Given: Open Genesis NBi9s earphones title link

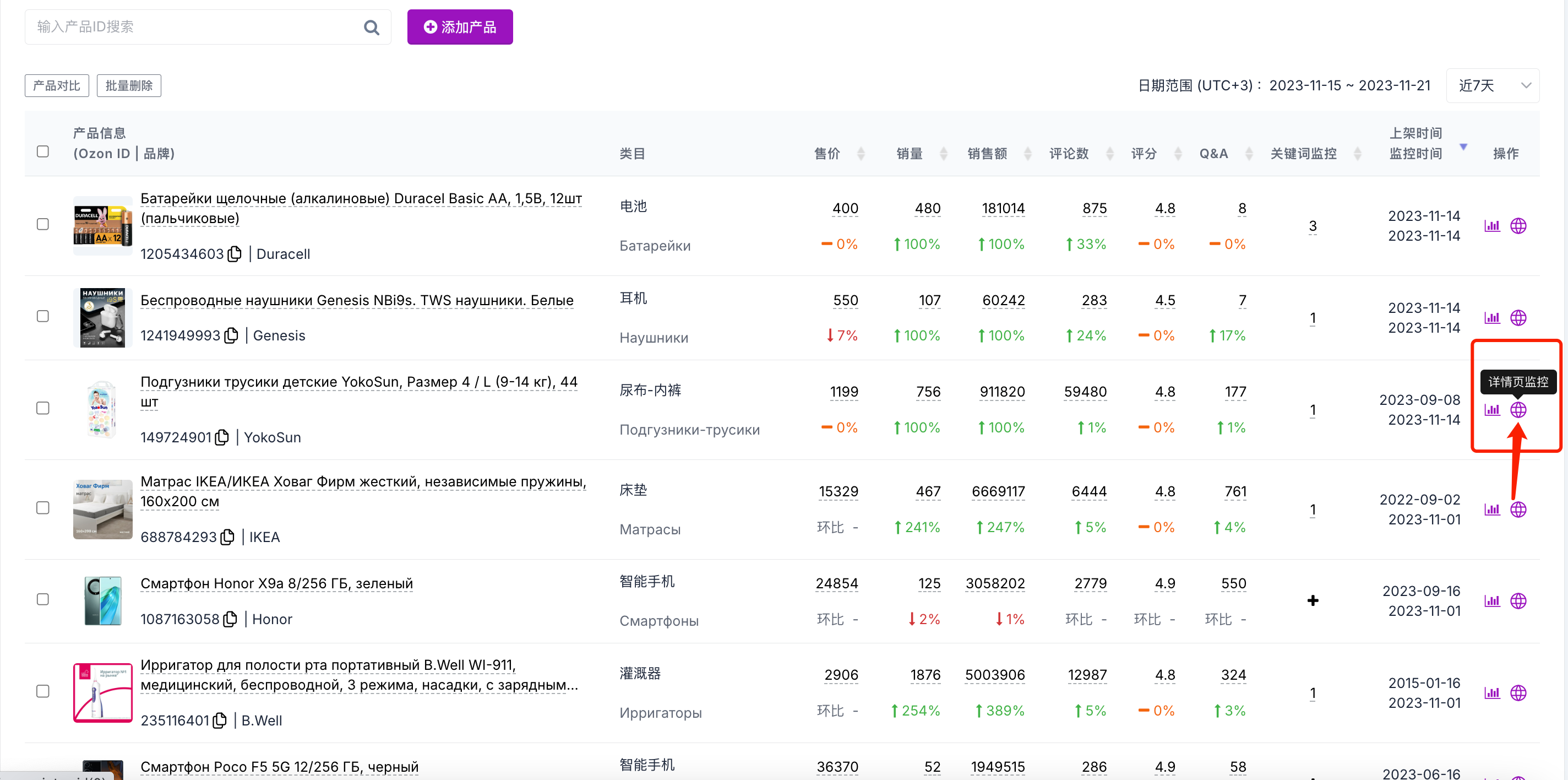Looking at the screenshot, I should [357, 300].
